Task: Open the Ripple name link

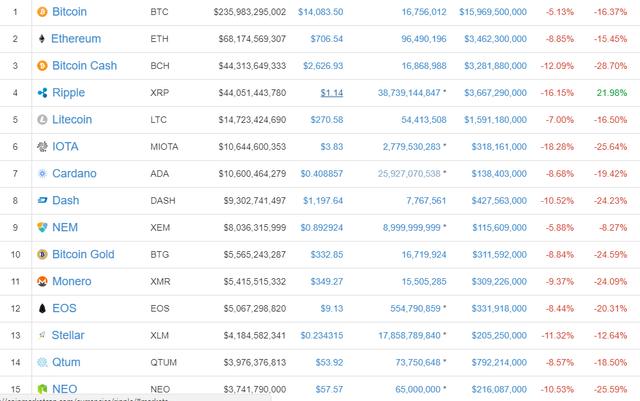Action: (69, 93)
